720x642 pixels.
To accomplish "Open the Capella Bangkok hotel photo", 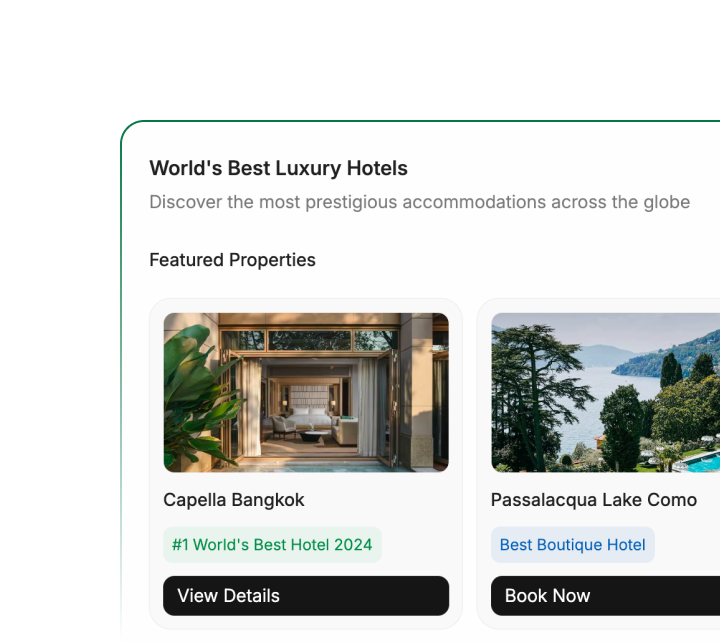I will 306,392.
